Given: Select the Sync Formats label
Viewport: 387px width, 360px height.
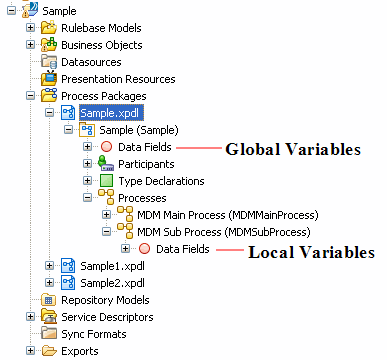Looking at the screenshot, I should [94, 334].
